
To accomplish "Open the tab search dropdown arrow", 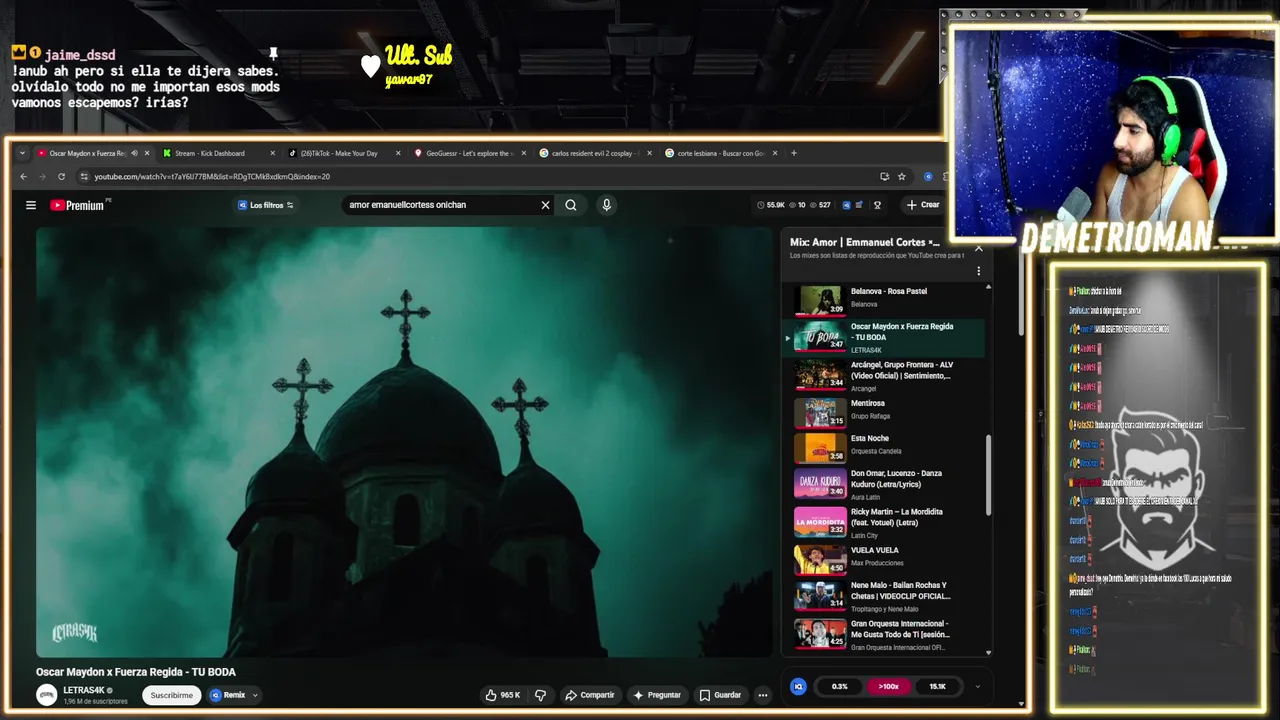I will (x=23, y=153).
